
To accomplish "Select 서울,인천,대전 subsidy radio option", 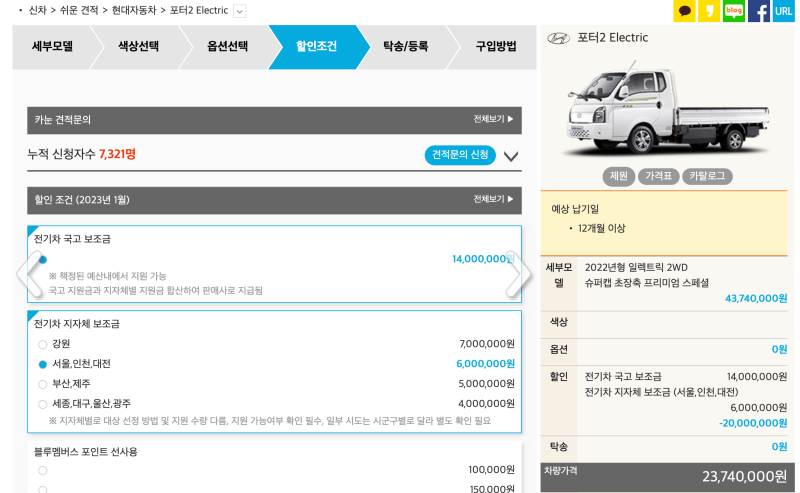I will [x=43, y=364].
